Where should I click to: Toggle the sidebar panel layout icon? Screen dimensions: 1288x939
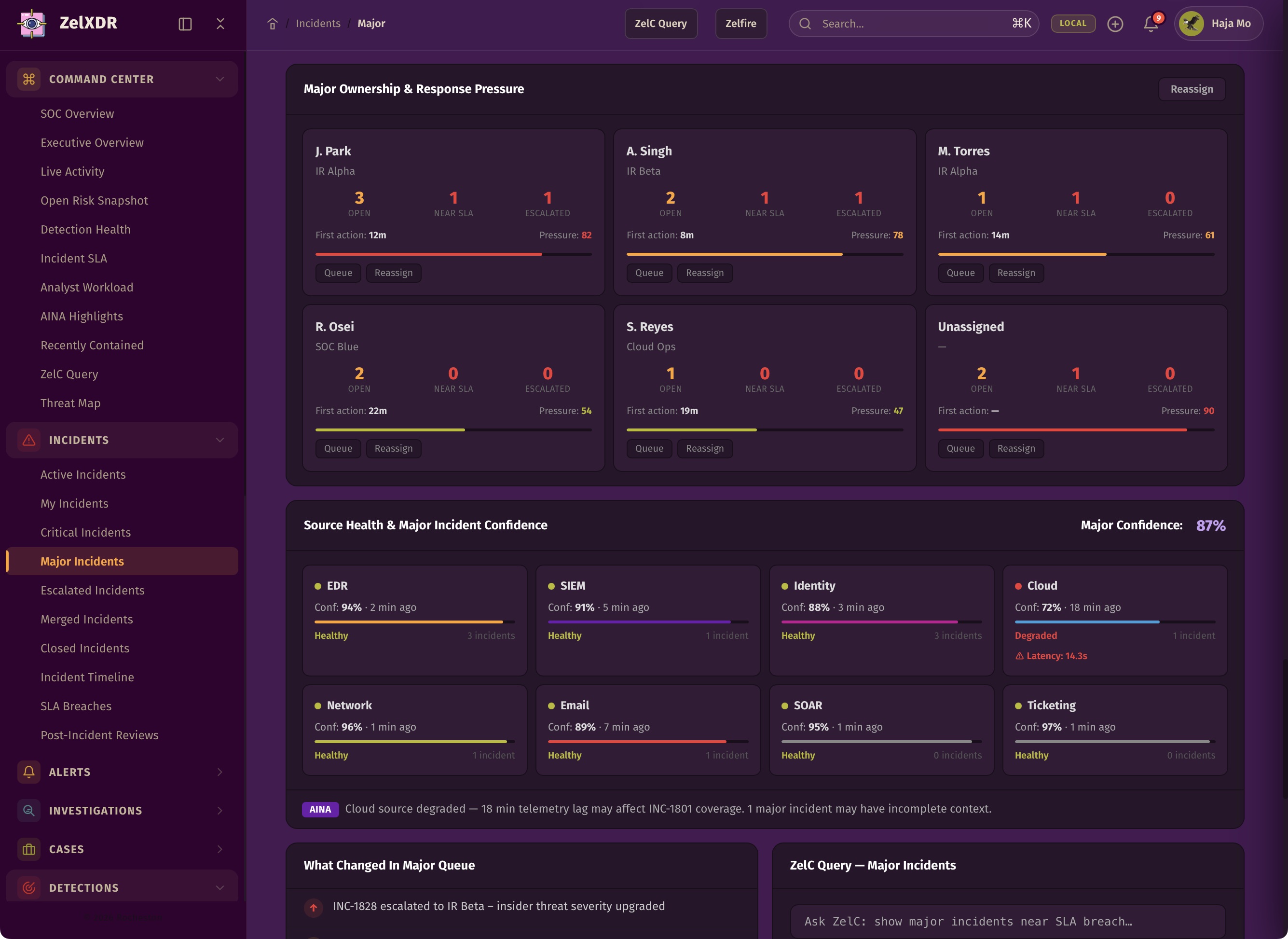pos(185,24)
